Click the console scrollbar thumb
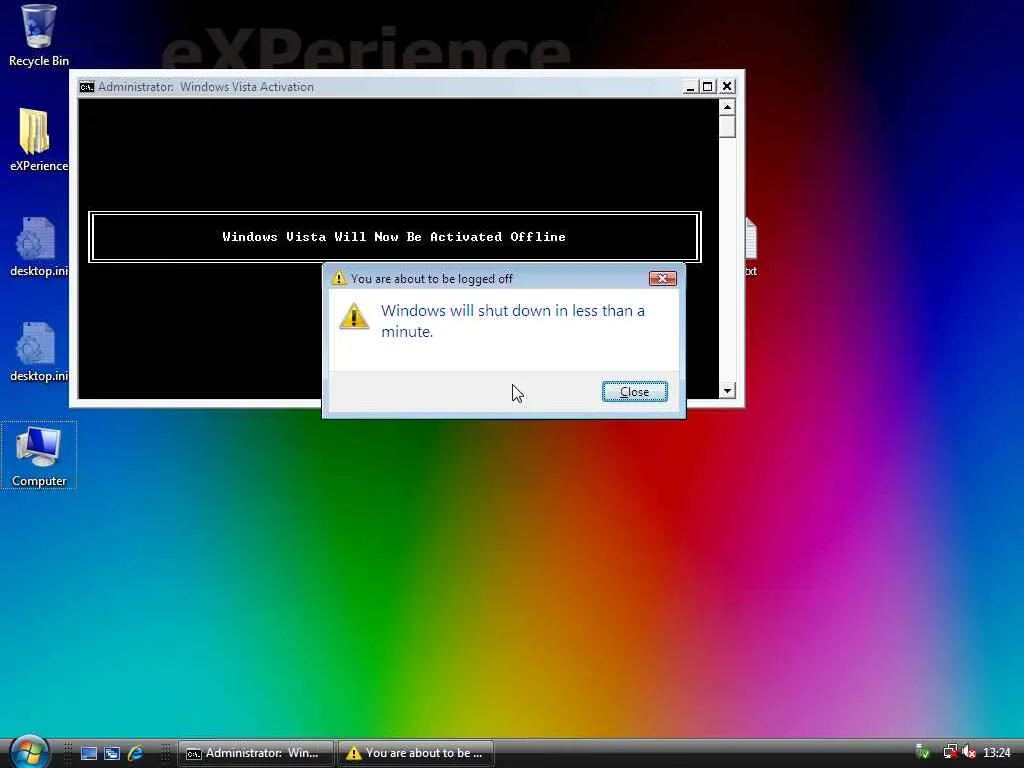The height and width of the screenshot is (768, 1024). pyautogui.click(x=728, y=127)
